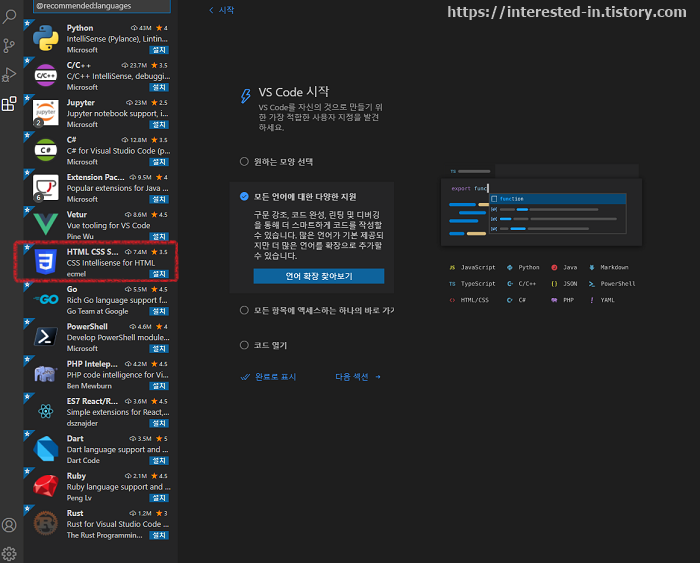The width and height of the screenshot is (700, 563).
Task: Open the Source Control view
Action: [x=9, y=46]
